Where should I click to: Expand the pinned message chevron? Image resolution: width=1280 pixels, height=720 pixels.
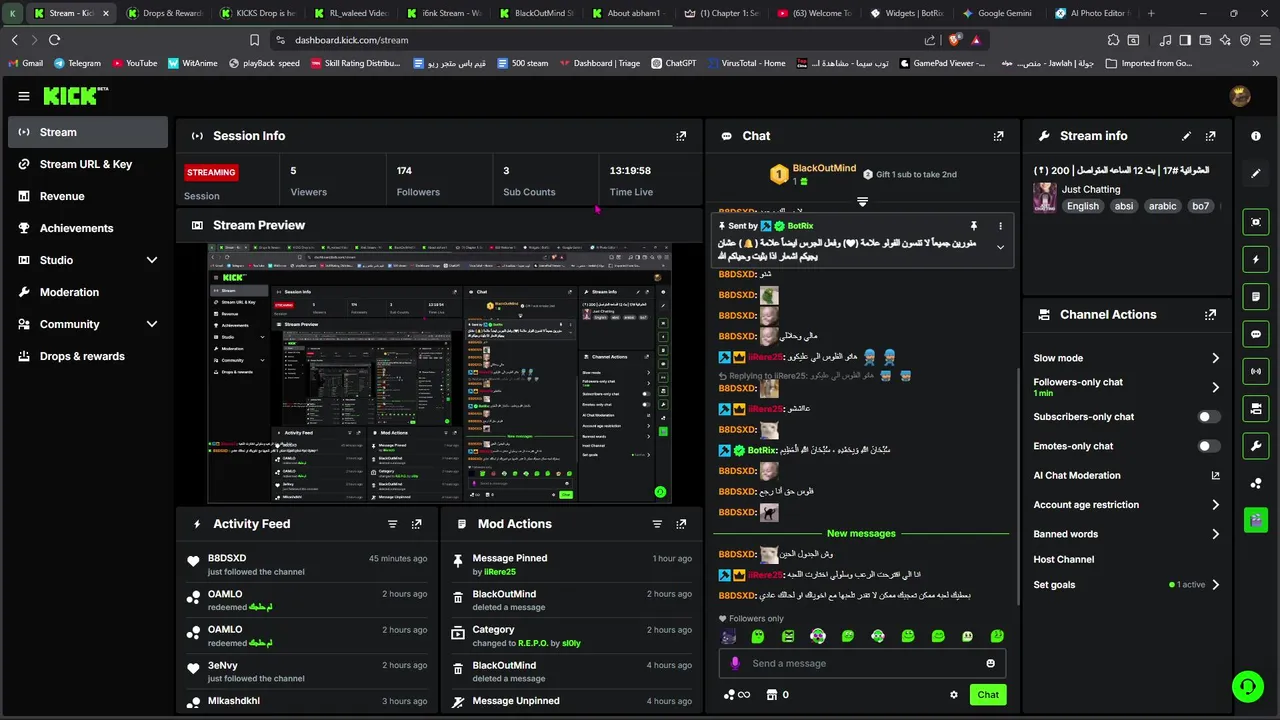[x=1000, y=248]
